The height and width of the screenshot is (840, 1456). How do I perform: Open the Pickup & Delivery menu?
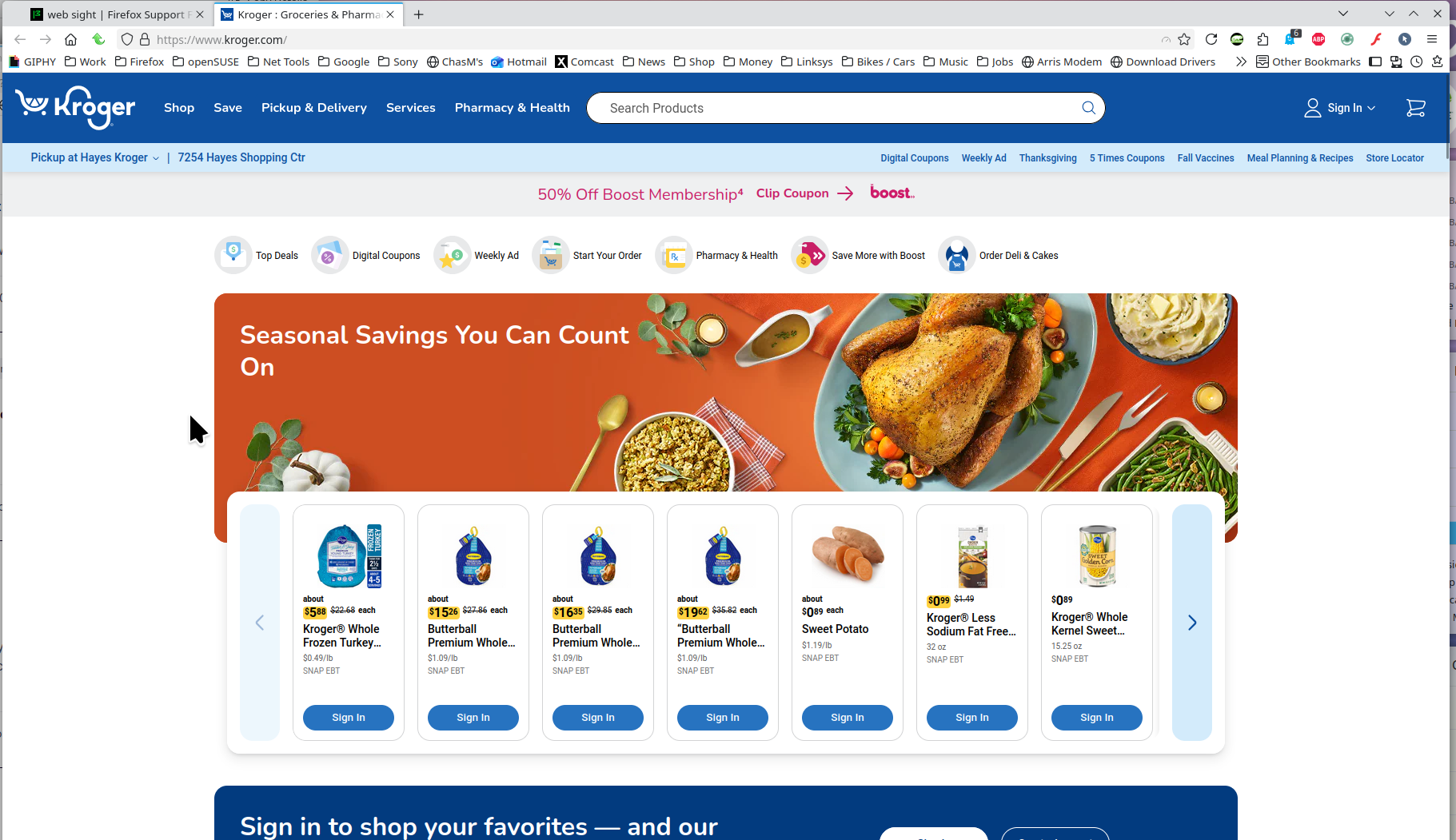(314, 108)
